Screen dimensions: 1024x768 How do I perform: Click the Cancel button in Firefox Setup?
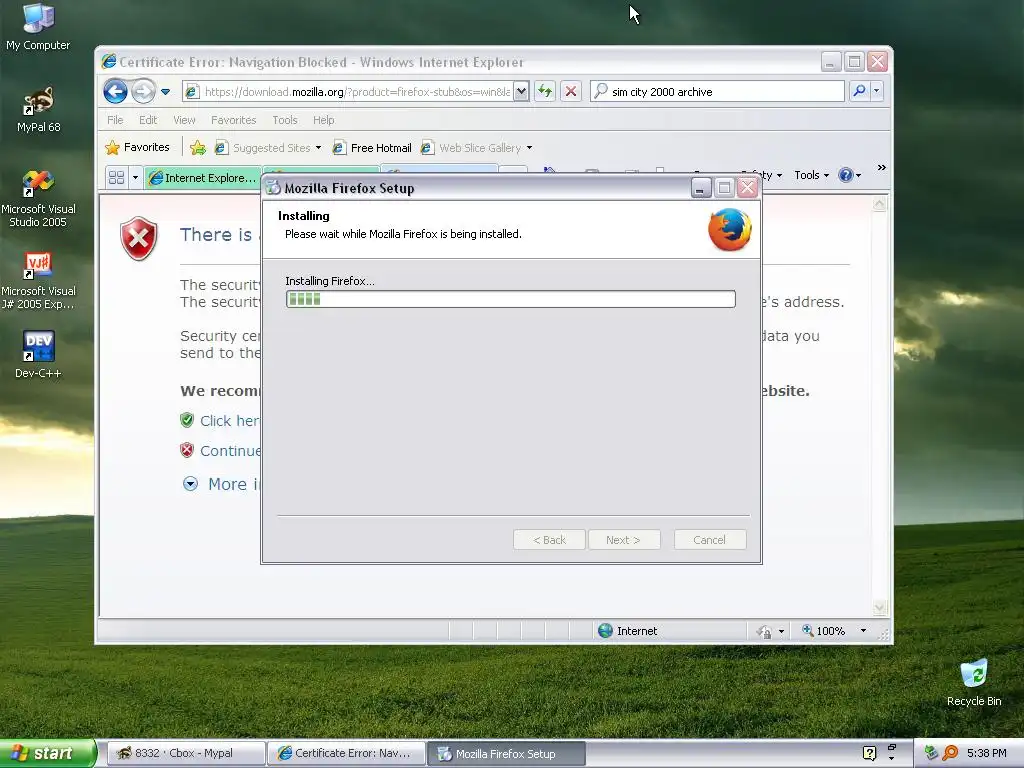click(710, 540)
